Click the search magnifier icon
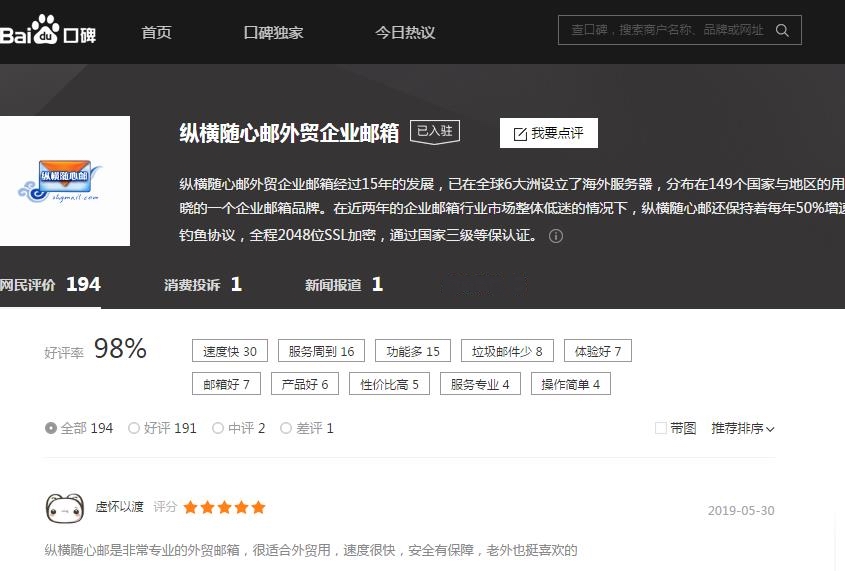The width and height of the screenshot is (845, 571). click(783, 31)
